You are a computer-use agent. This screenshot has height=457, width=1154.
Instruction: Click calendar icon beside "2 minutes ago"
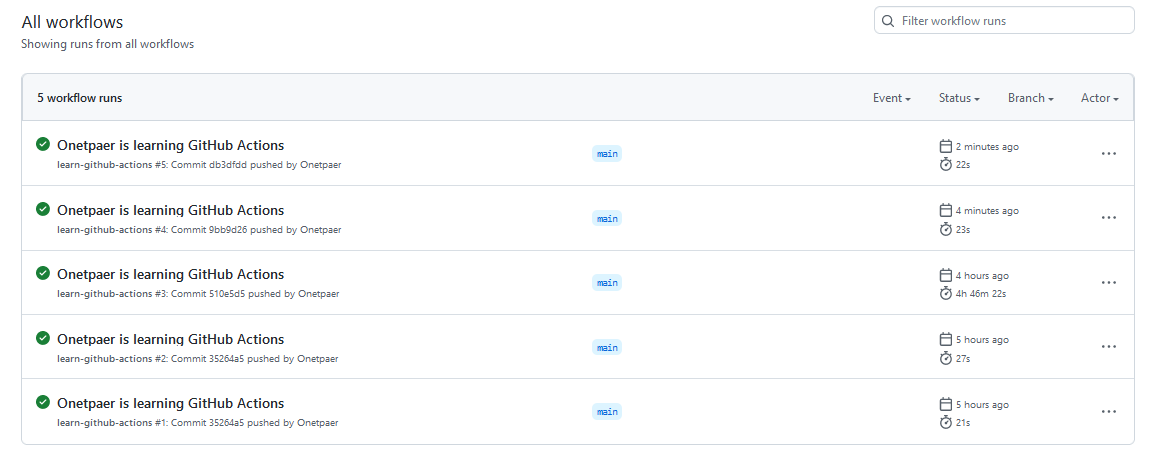click(x=946, y=146)
